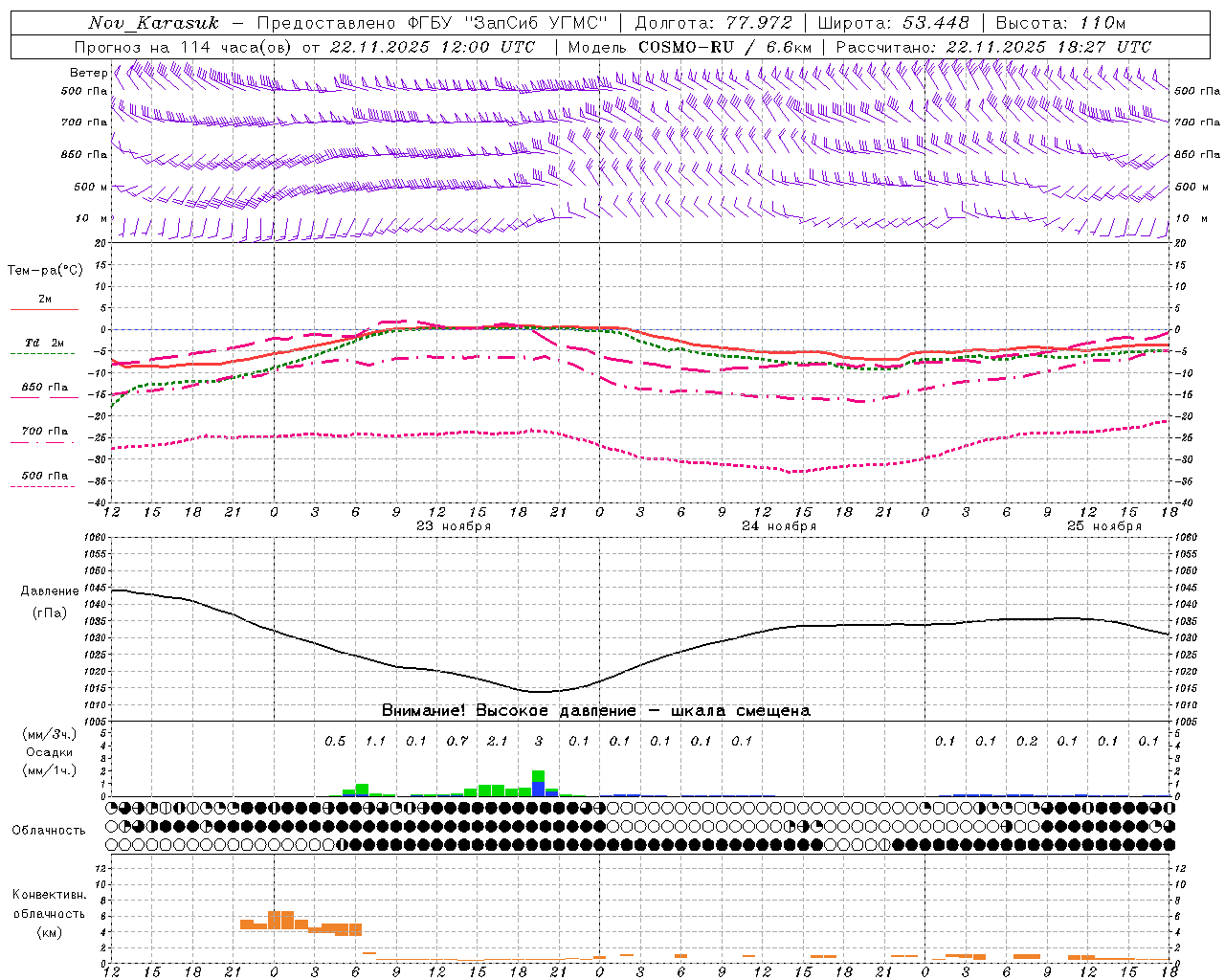Click the Ветер panel label
The width and height of the screenshot is (1225, 980).
[x=88, y=73]
